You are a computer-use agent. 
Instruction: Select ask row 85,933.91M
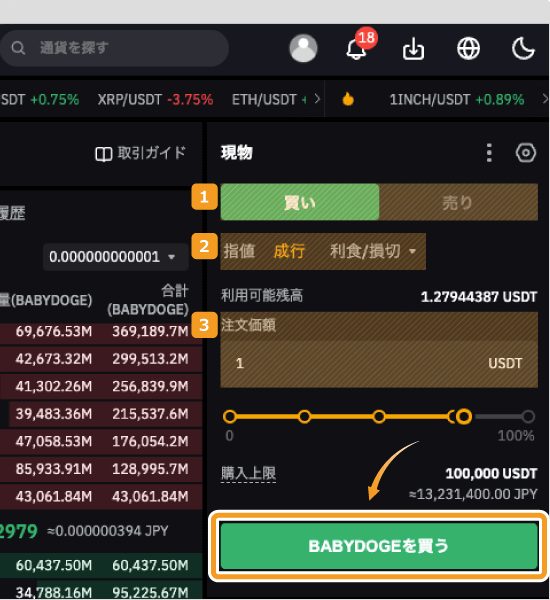click(x=101, y=469)
